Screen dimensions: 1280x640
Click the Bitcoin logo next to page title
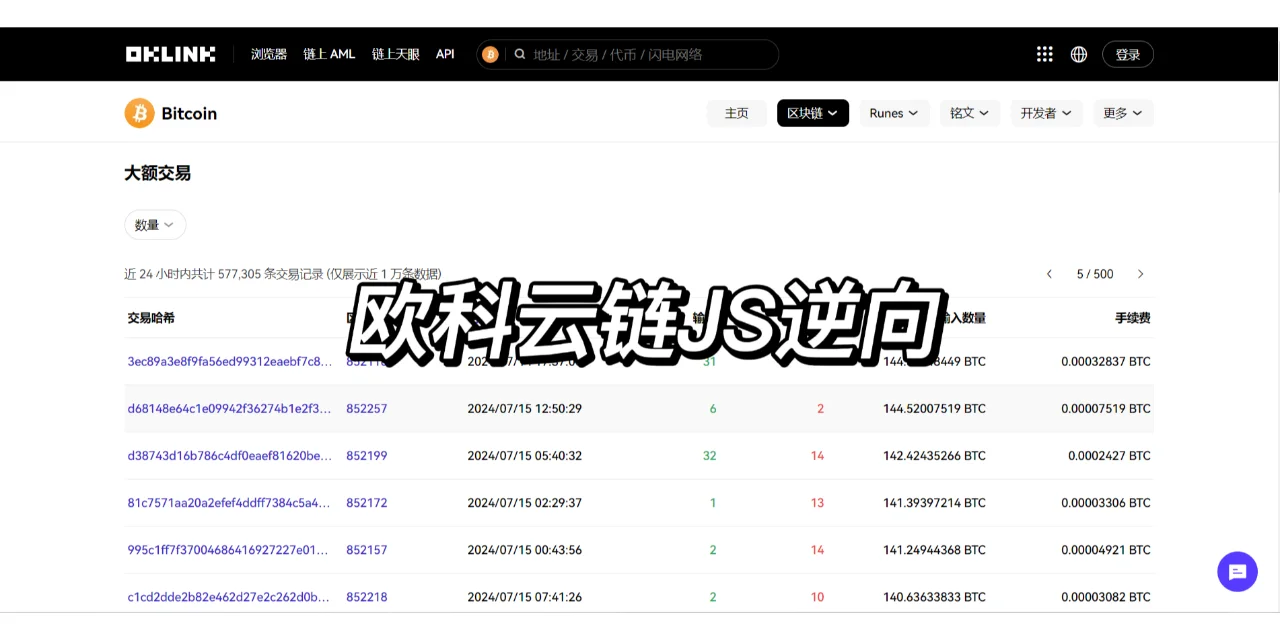pyautogui.click(x=139, y=112)
